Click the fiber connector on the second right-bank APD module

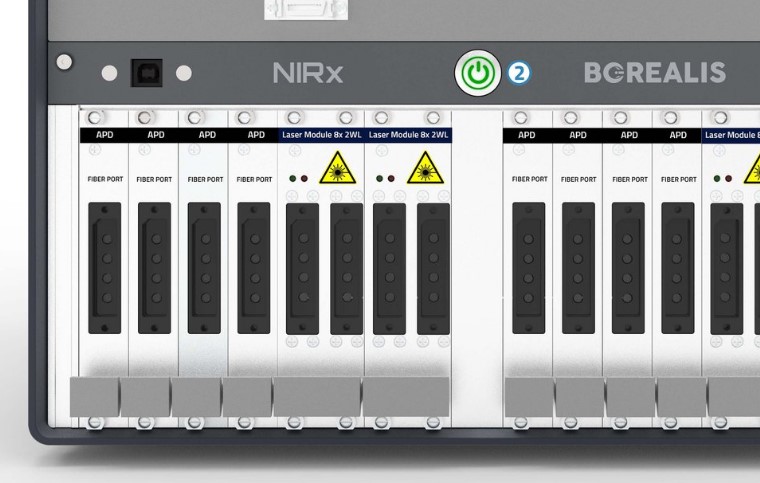(578, 268)
